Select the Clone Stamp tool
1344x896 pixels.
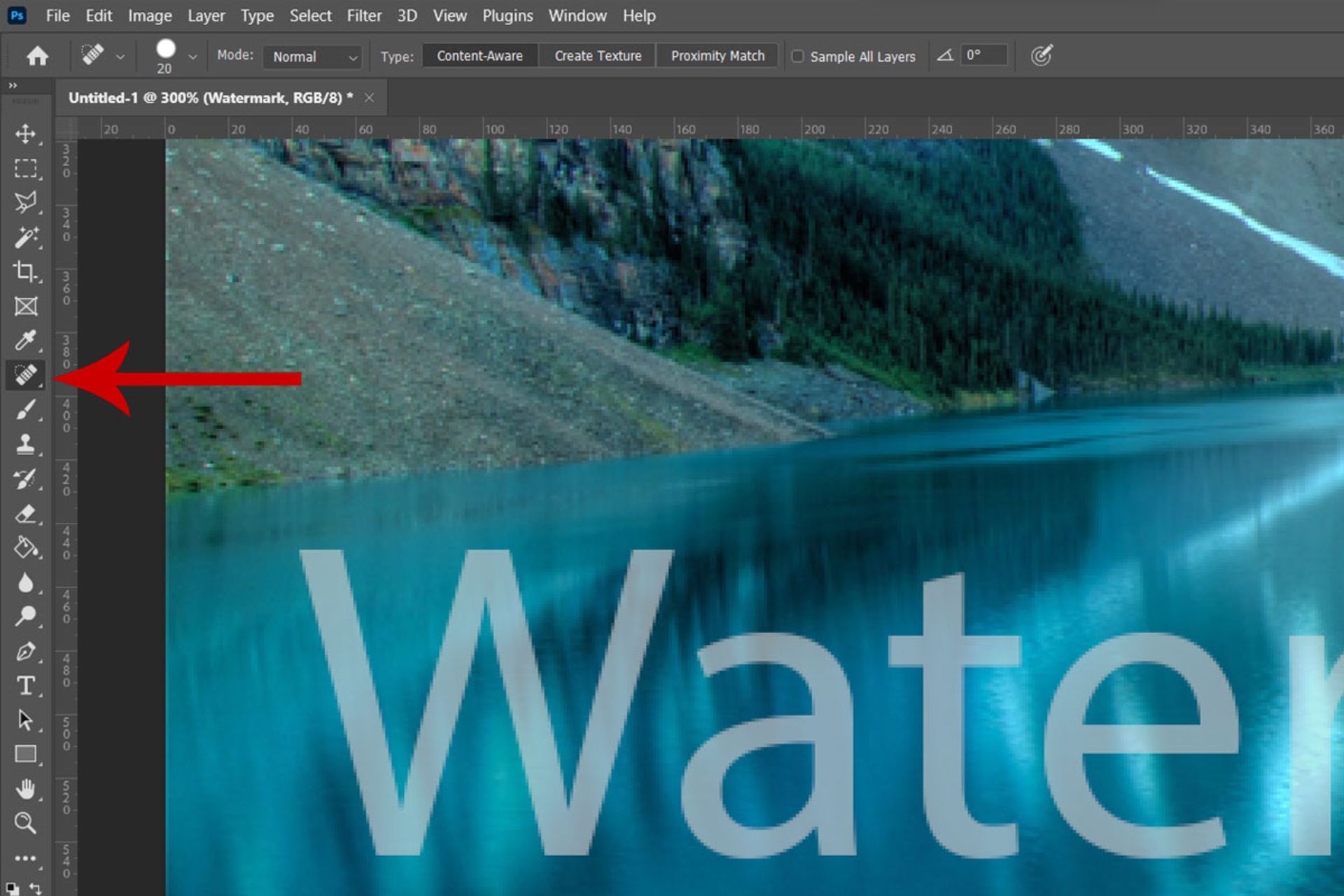pyautogui.click(x=26, y=444)
